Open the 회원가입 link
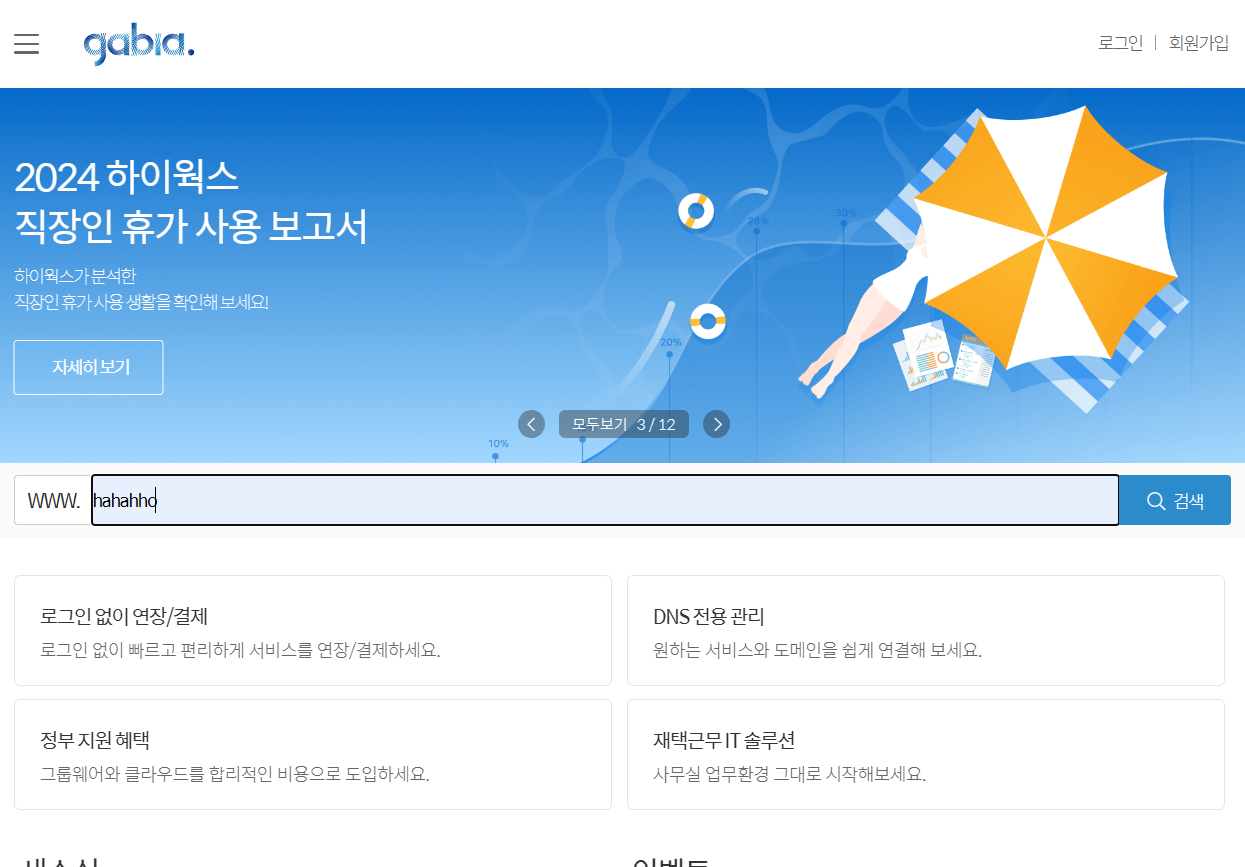The image size is (1245, 867). [1198, 43]
